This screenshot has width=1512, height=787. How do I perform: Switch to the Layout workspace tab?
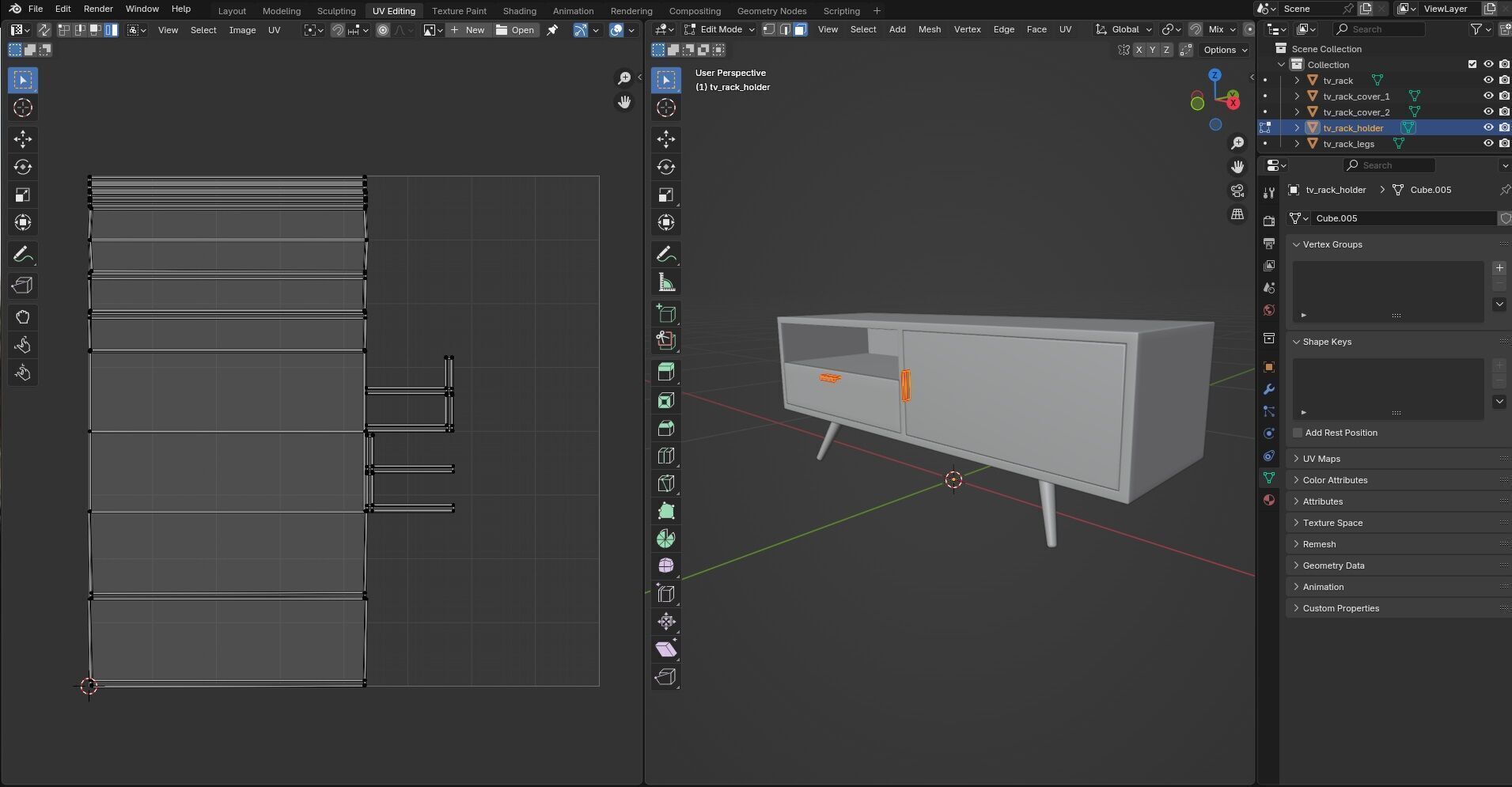point(232,11)
